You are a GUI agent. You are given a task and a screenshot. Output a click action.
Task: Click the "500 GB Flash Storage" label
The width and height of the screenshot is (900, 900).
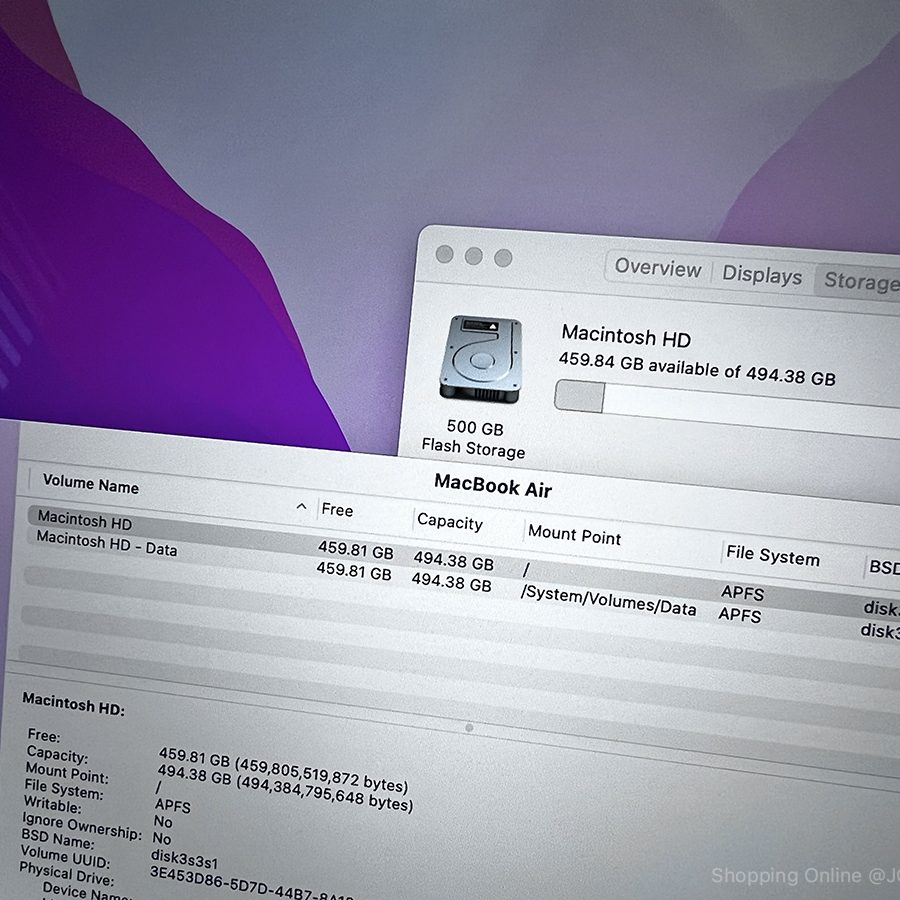tap(474, 439)
